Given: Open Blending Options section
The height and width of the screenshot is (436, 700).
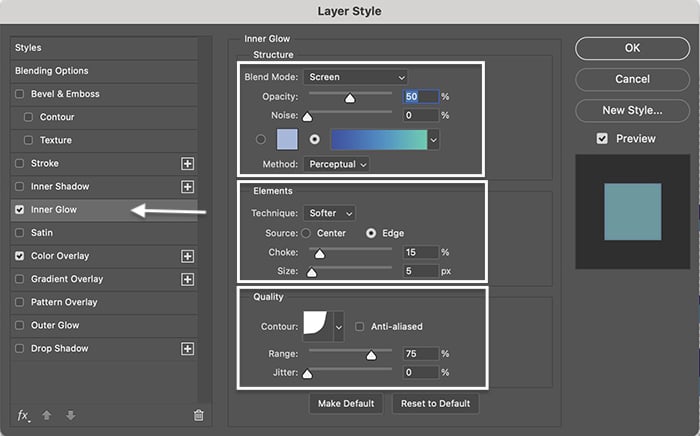Looking at the screenshot, I should tap(104, 71).
